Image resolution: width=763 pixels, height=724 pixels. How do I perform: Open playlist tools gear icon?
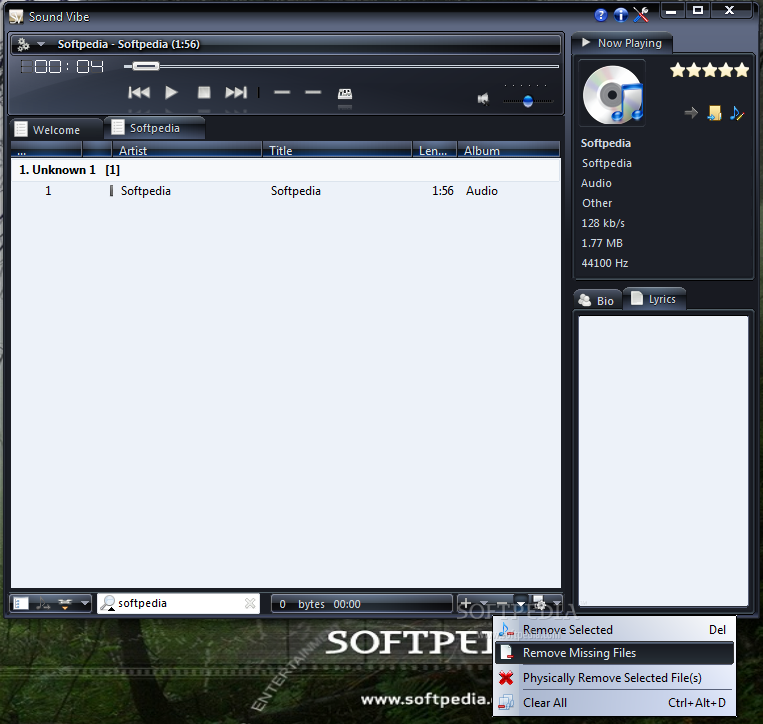click(539, 603)
